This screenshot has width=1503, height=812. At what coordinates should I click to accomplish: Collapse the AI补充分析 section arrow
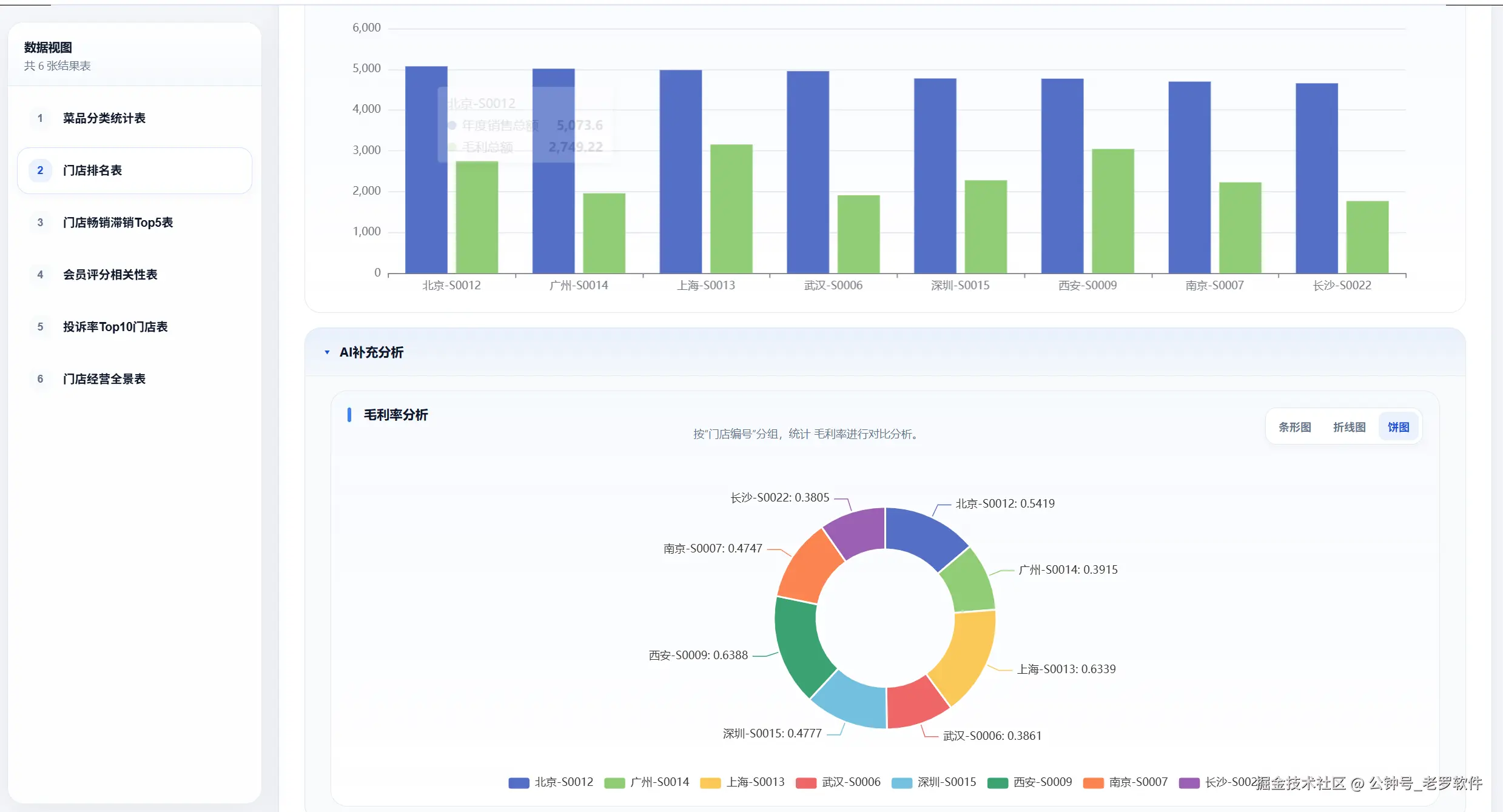(327, 352)
